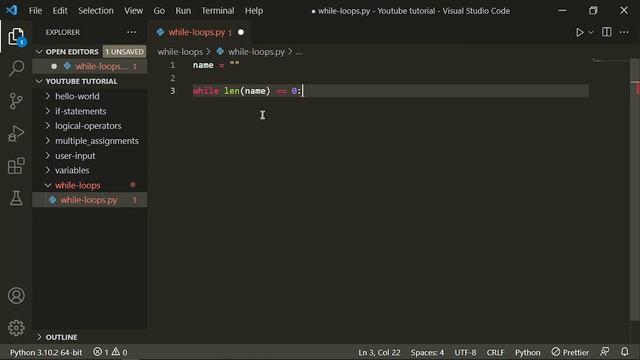Open the View menu
This screenshot has height=360, width=640.
tap(133, 11)
